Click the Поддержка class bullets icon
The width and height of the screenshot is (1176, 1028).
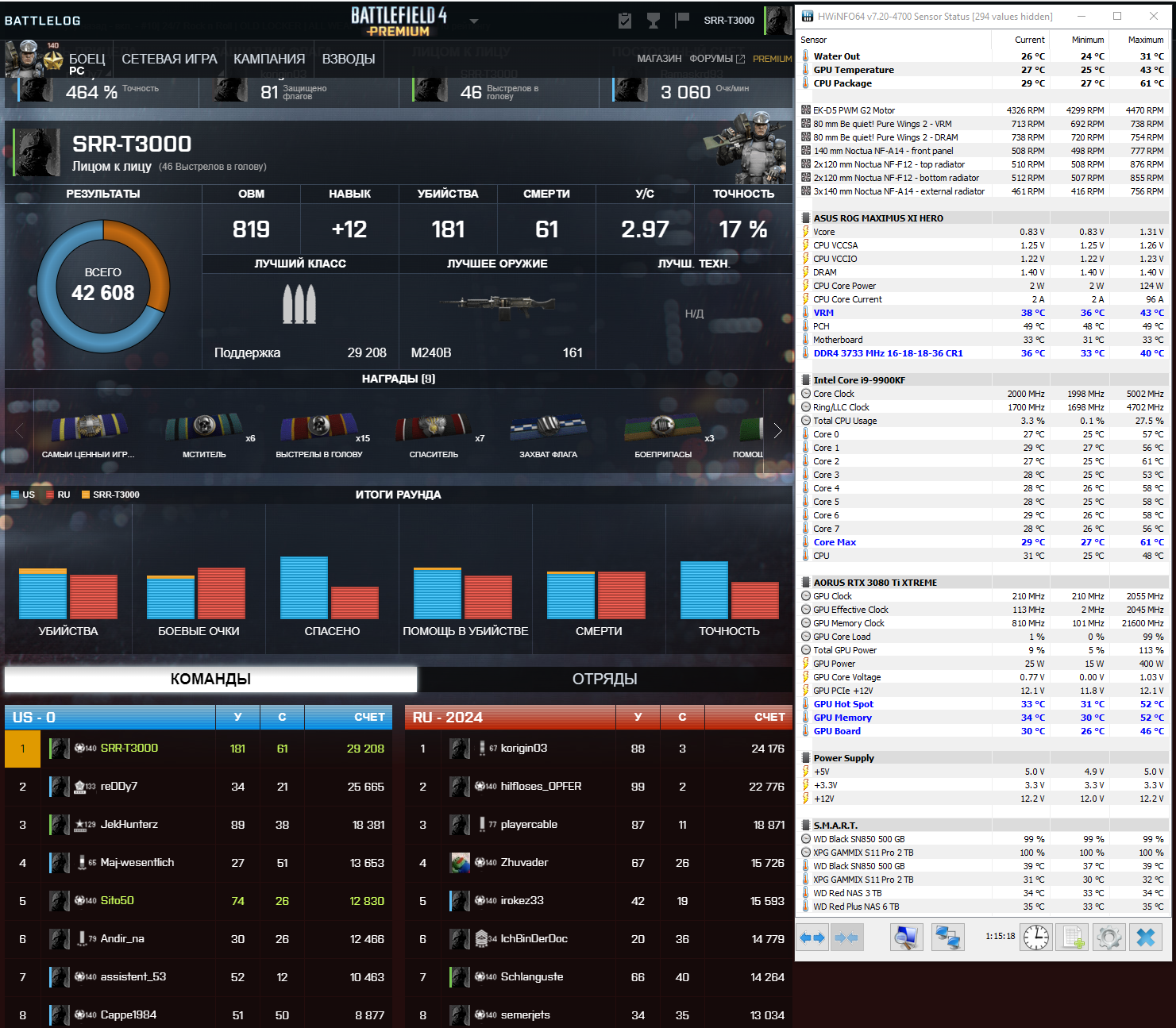coord(299,304)
